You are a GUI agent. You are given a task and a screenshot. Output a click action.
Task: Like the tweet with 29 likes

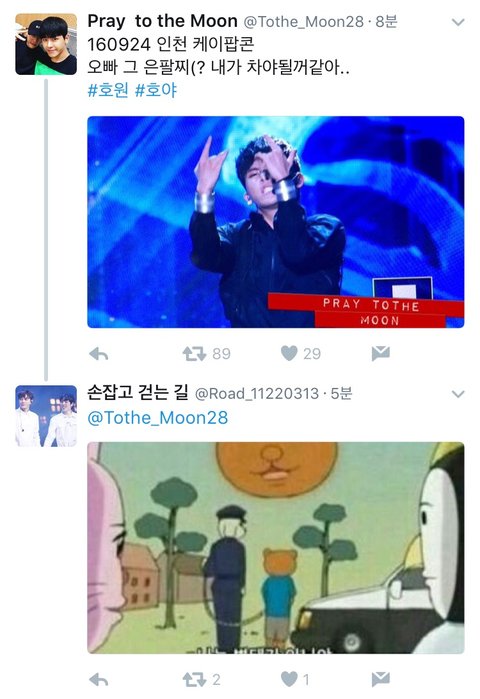(289, 354)
